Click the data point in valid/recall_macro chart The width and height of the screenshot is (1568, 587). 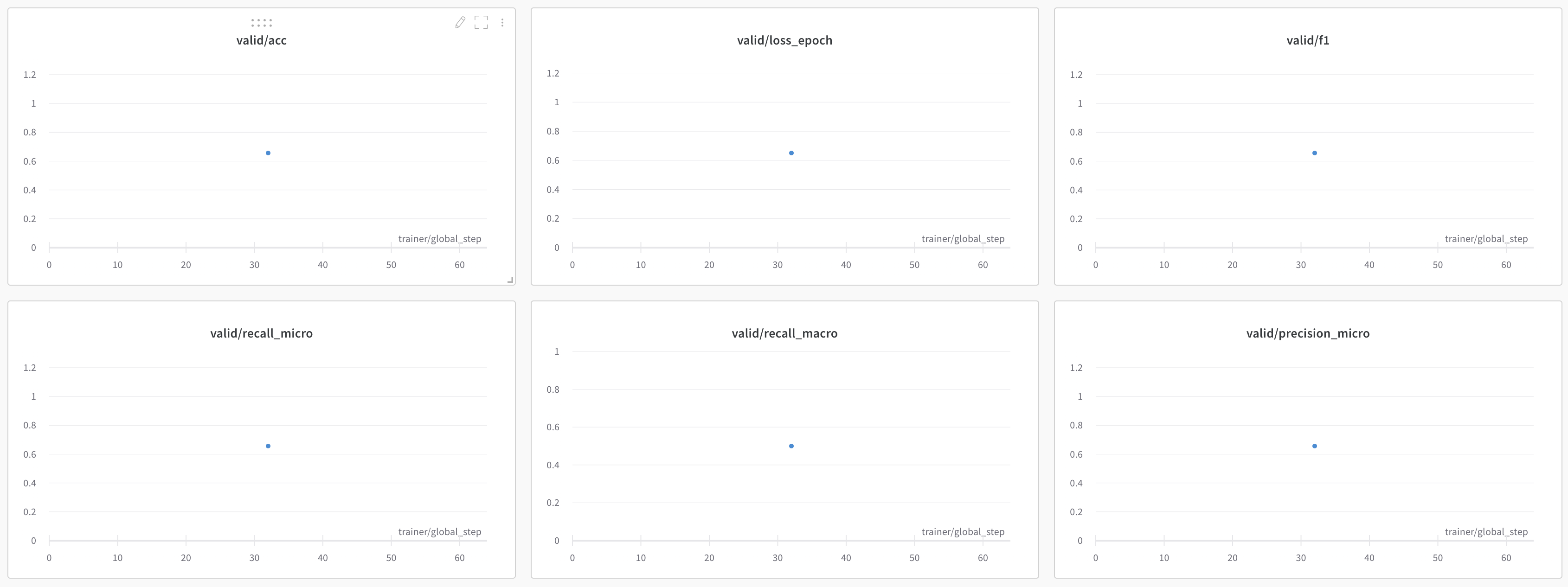point(791,447)
